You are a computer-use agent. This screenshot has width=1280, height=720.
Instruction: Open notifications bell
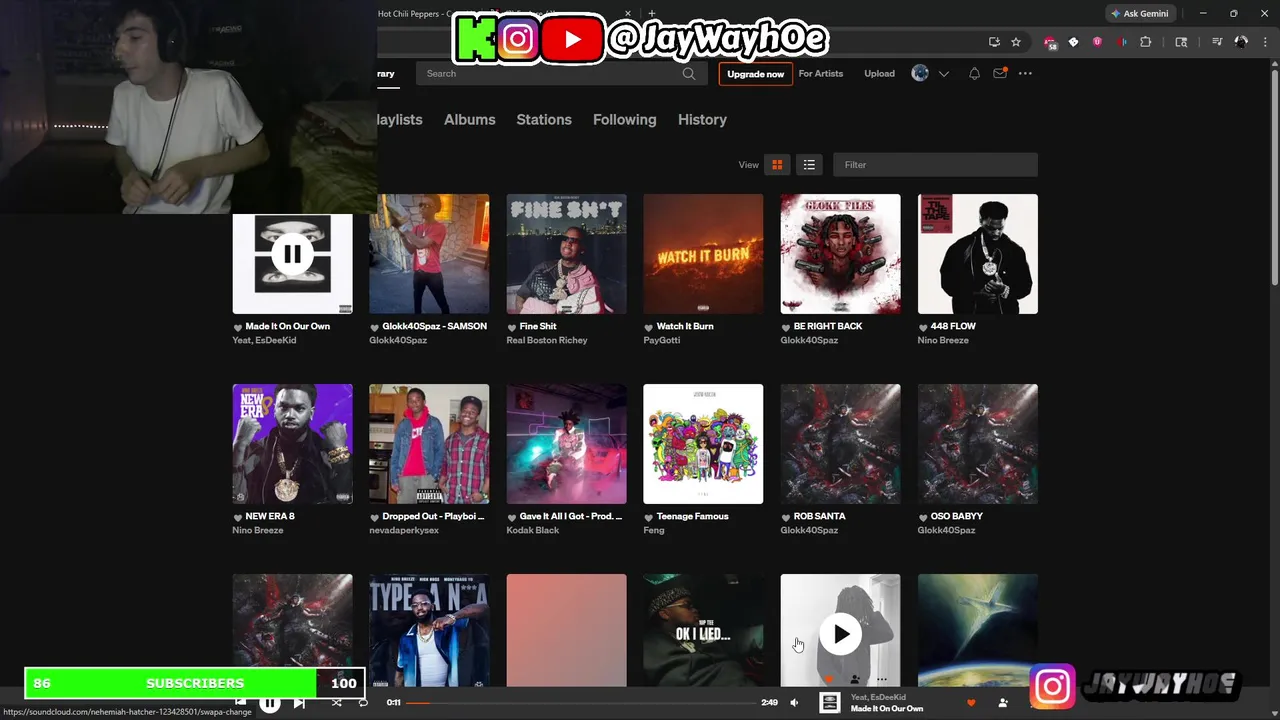click(974, 74)
